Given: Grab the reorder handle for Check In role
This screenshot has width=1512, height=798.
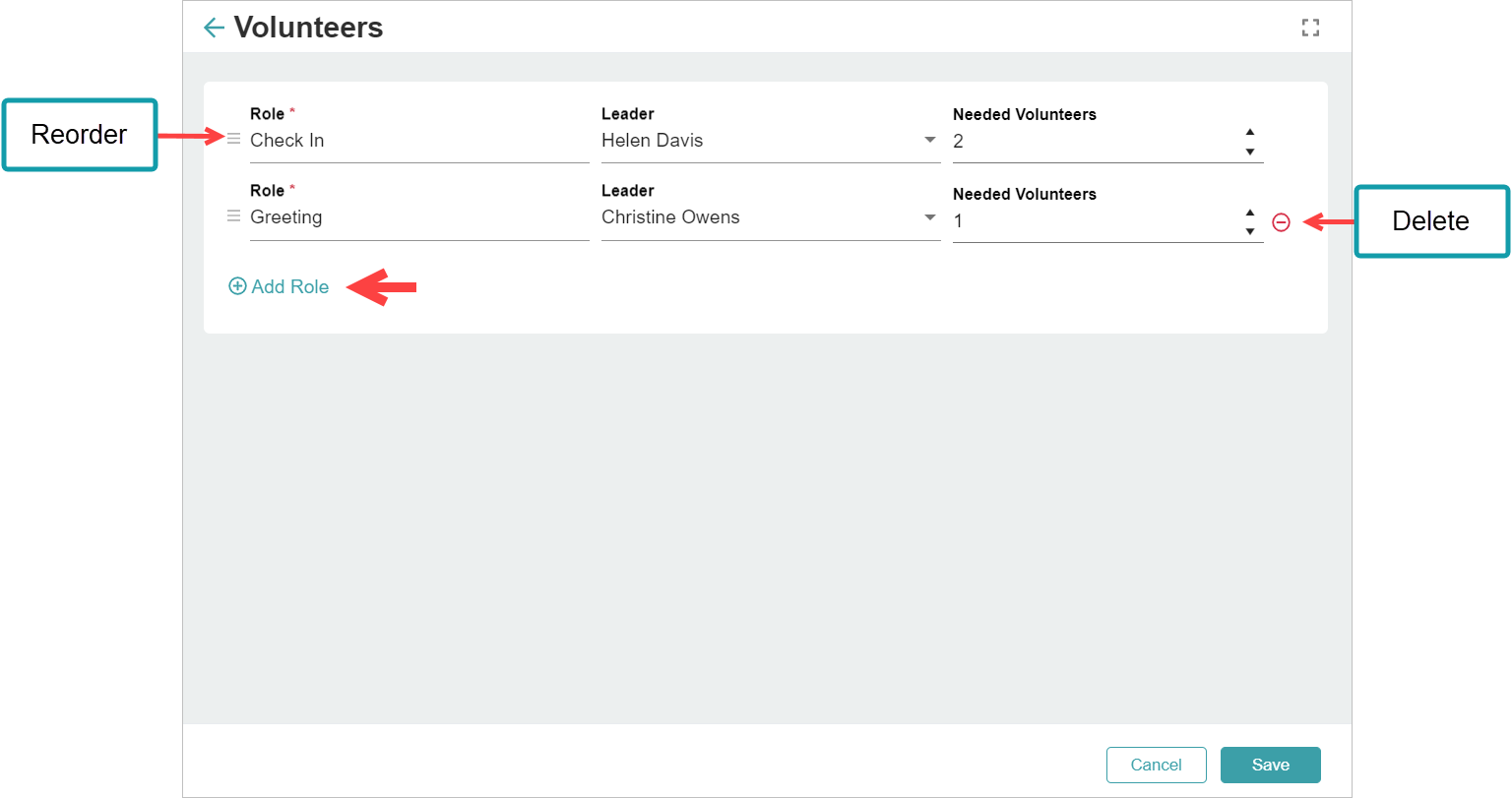Looking at the screenshot, I should coord(233,140).
